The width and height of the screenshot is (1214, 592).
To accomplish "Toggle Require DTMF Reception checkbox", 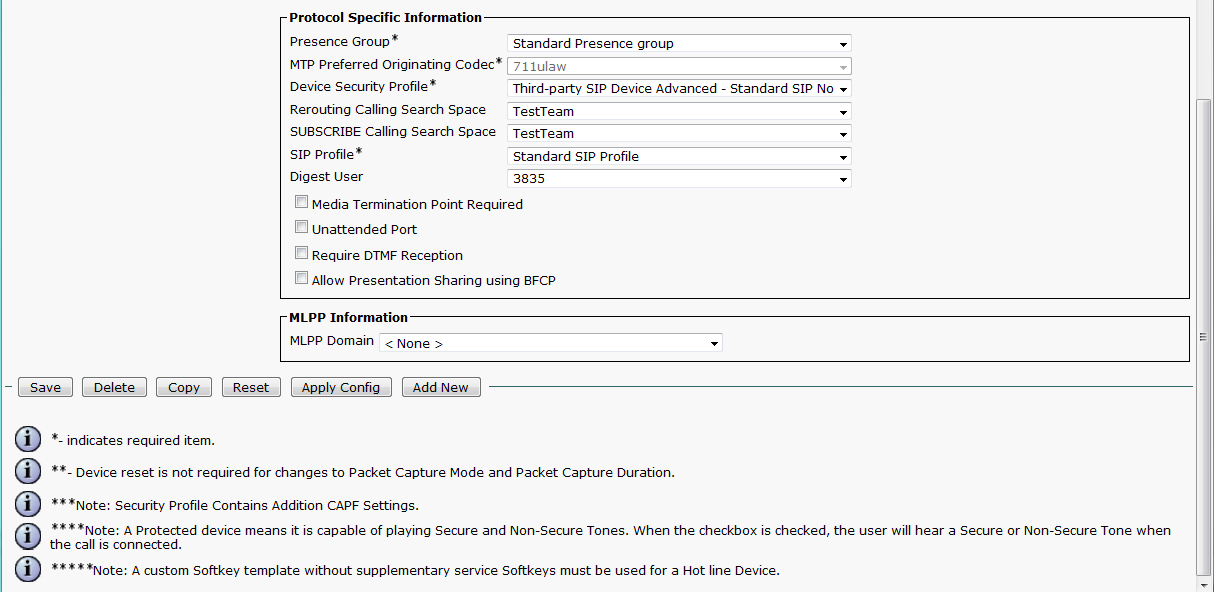I will point(301,254).
